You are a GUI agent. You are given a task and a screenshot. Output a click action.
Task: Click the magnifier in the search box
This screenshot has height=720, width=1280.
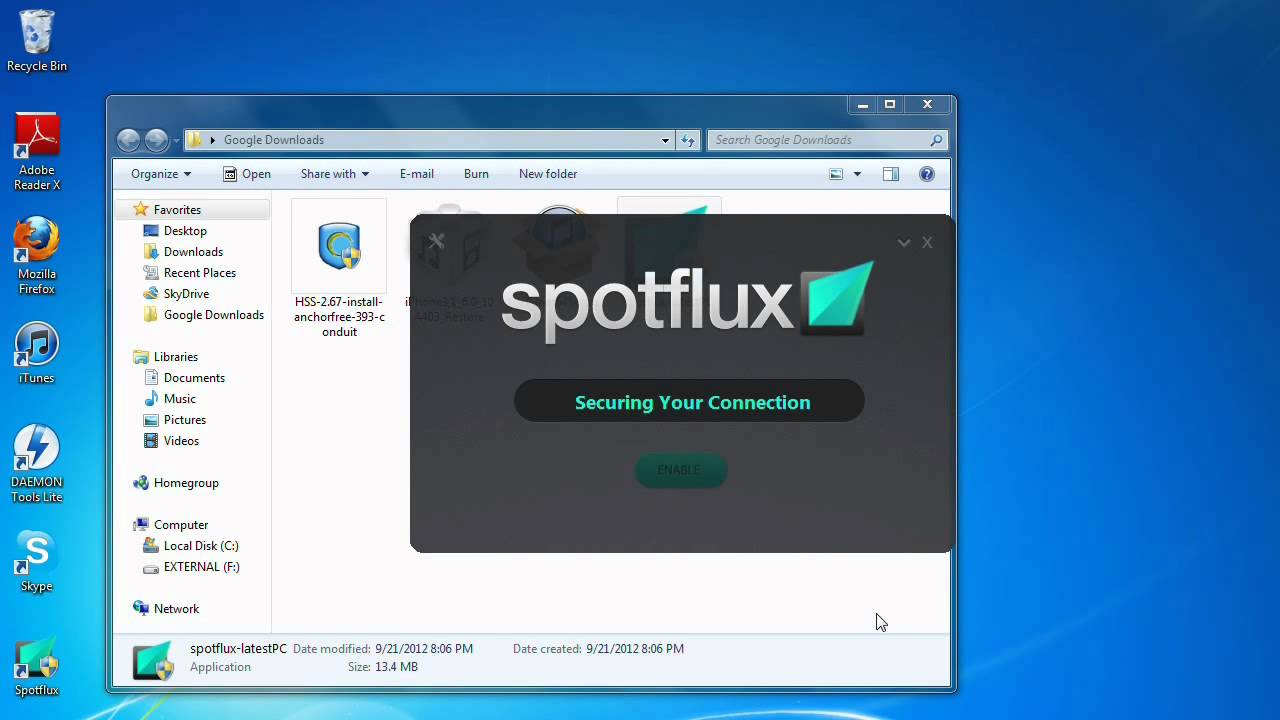click(936, 140)
